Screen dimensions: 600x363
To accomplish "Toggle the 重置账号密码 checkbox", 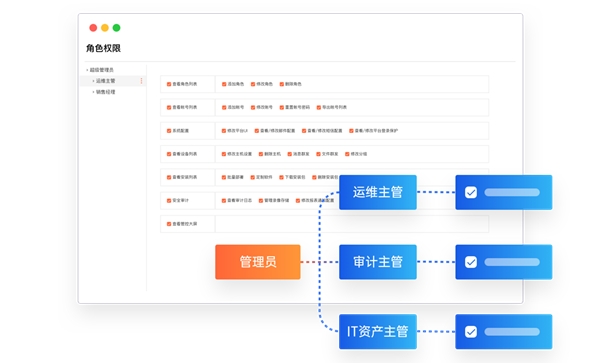I will coord(282,107).
